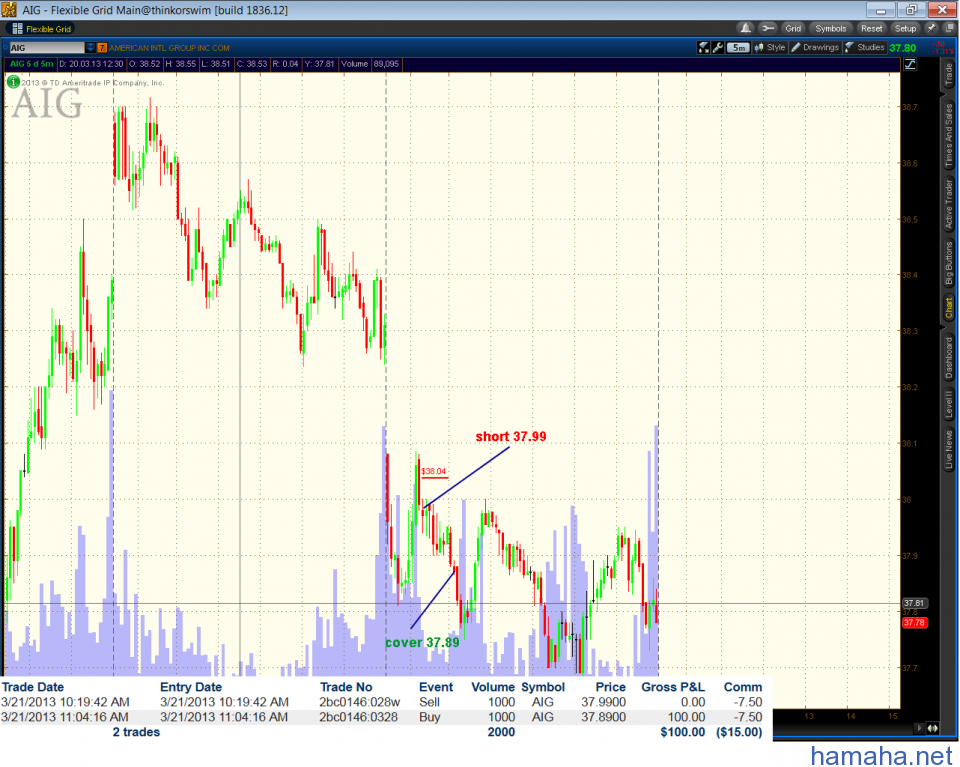Screen dimensions: 960x767
Task: Click the Reset button
Action: coord(871,28)
